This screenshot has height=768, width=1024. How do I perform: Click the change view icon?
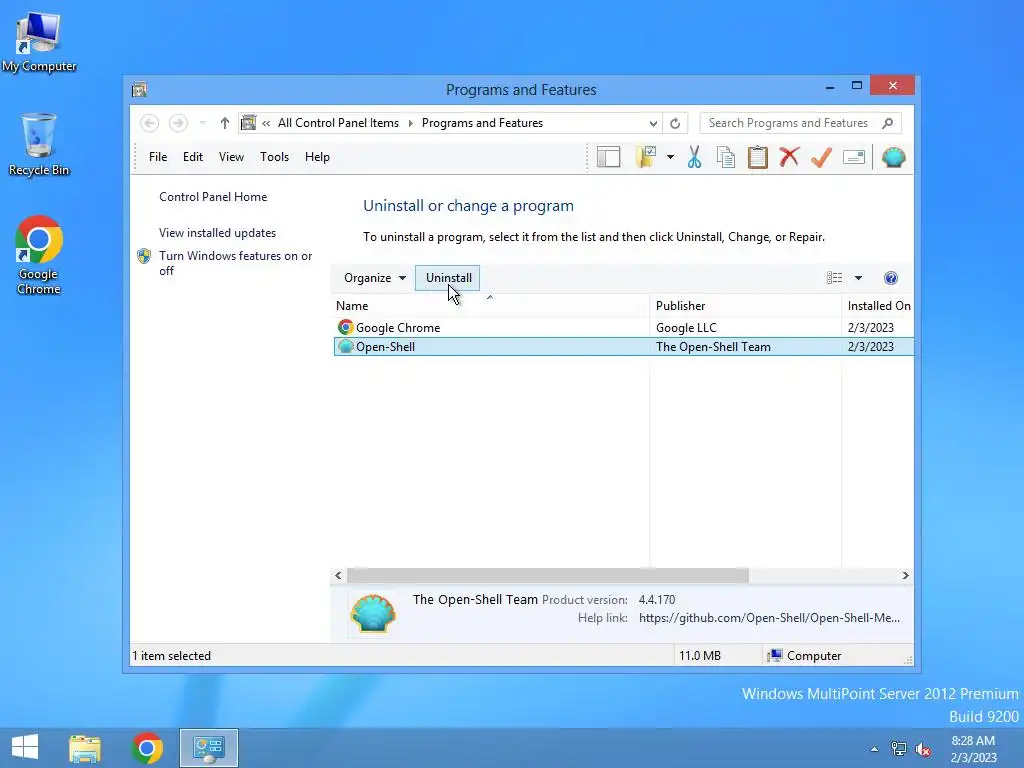coord(834,278)
